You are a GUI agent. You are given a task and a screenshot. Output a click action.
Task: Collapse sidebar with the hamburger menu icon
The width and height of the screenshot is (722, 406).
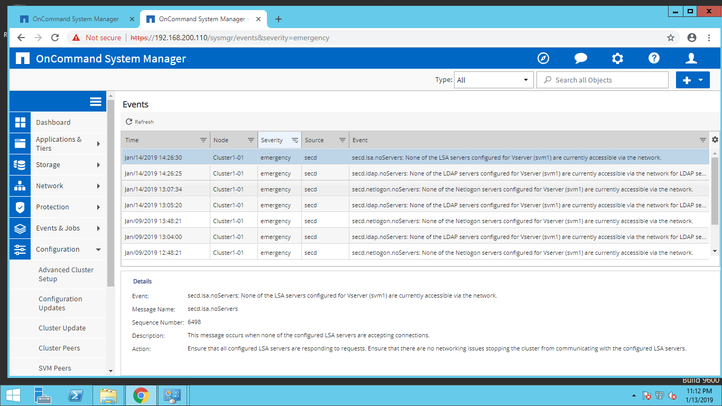(x=96, y=101)
